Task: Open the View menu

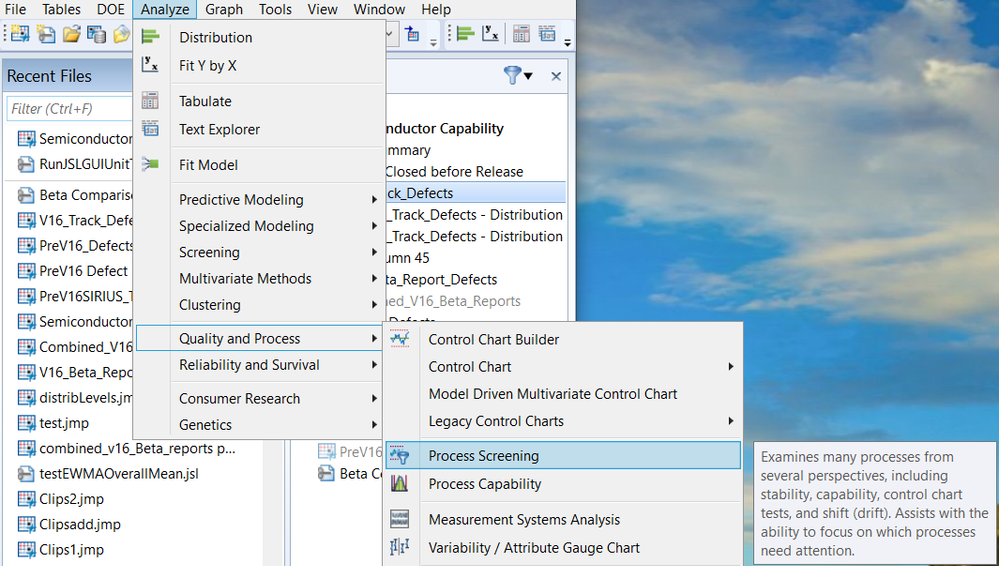Action: (x=322, y=10)
